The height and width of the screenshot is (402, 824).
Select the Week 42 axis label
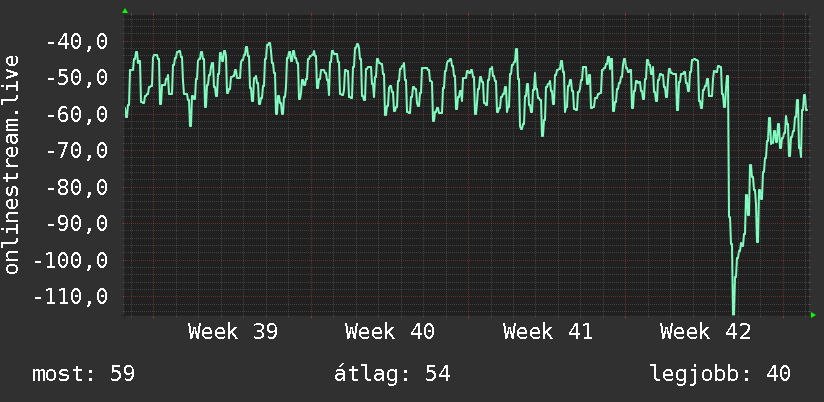tap(705, 332)
